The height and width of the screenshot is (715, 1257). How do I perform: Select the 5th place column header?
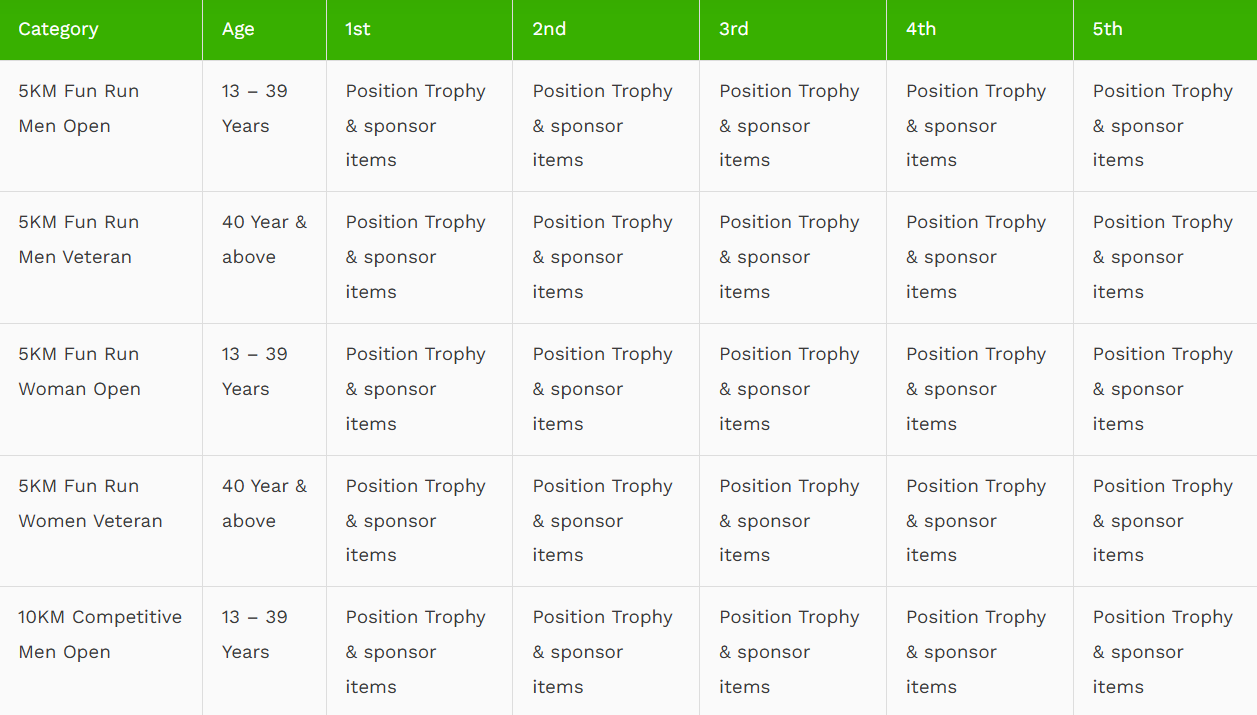(x=1107, y=29)
